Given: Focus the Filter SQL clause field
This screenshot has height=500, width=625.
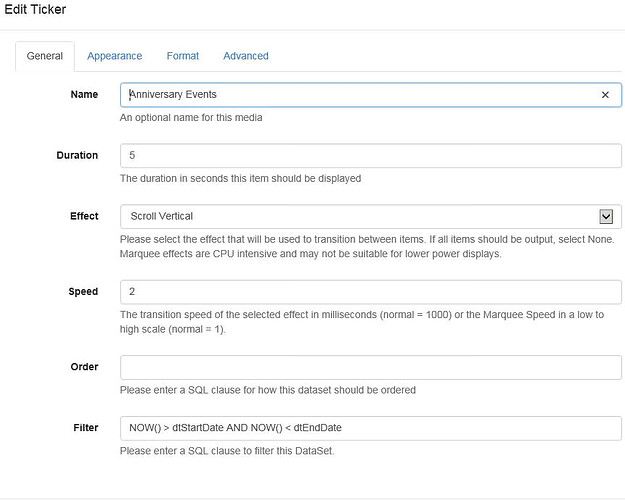Looking at the screenshot, I should coord(371,428).
